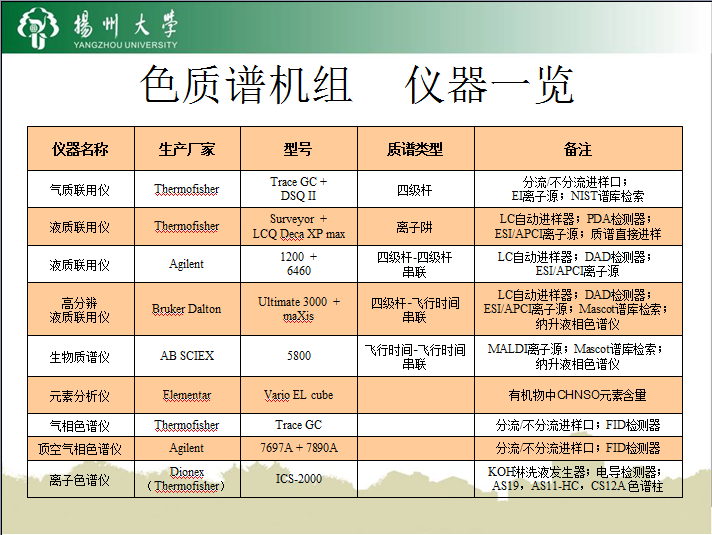Image resolution: width=712 pixels, height=535 pixels.
Task: Select 液质联用仪 in the Agilent 1200 row
Action: click(80, 264)
